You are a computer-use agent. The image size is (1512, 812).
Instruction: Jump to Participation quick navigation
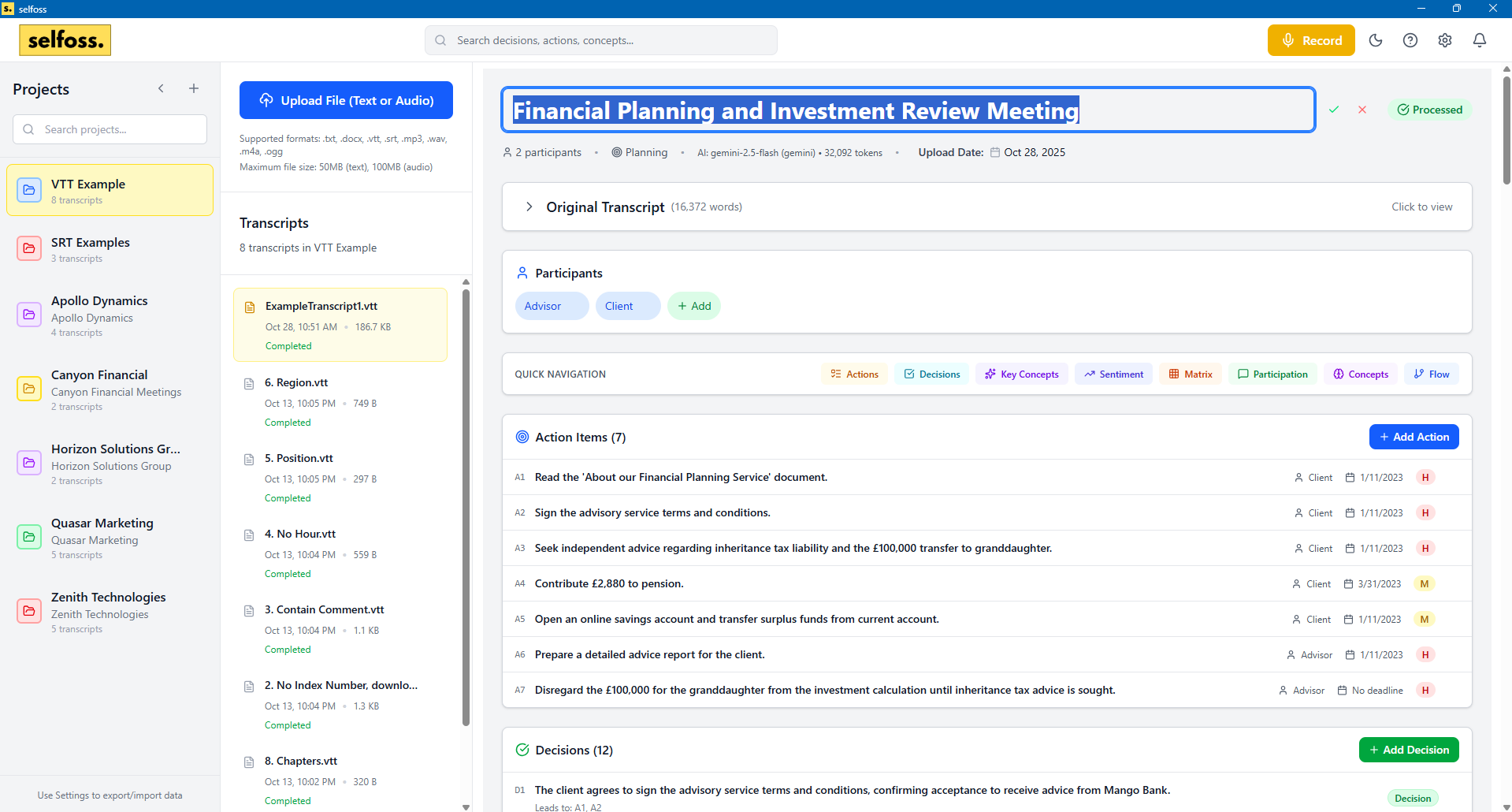[x=1272, y=374]
